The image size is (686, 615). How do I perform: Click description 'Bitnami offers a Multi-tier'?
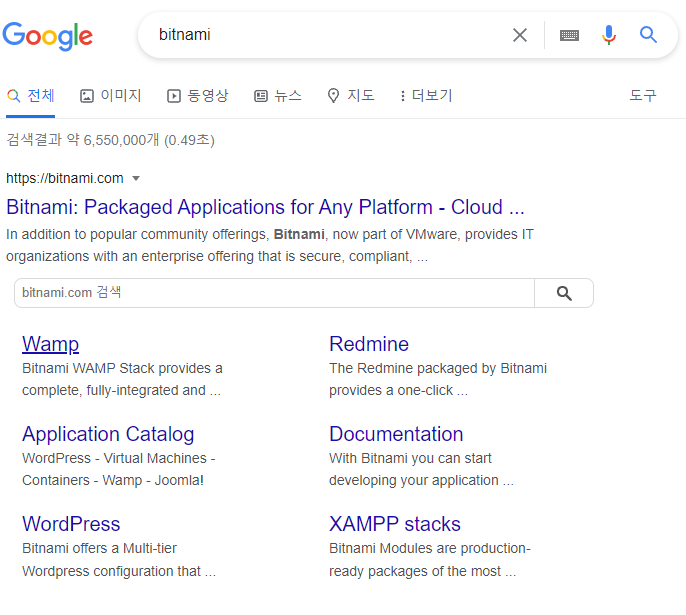click(x=99, y=548)
